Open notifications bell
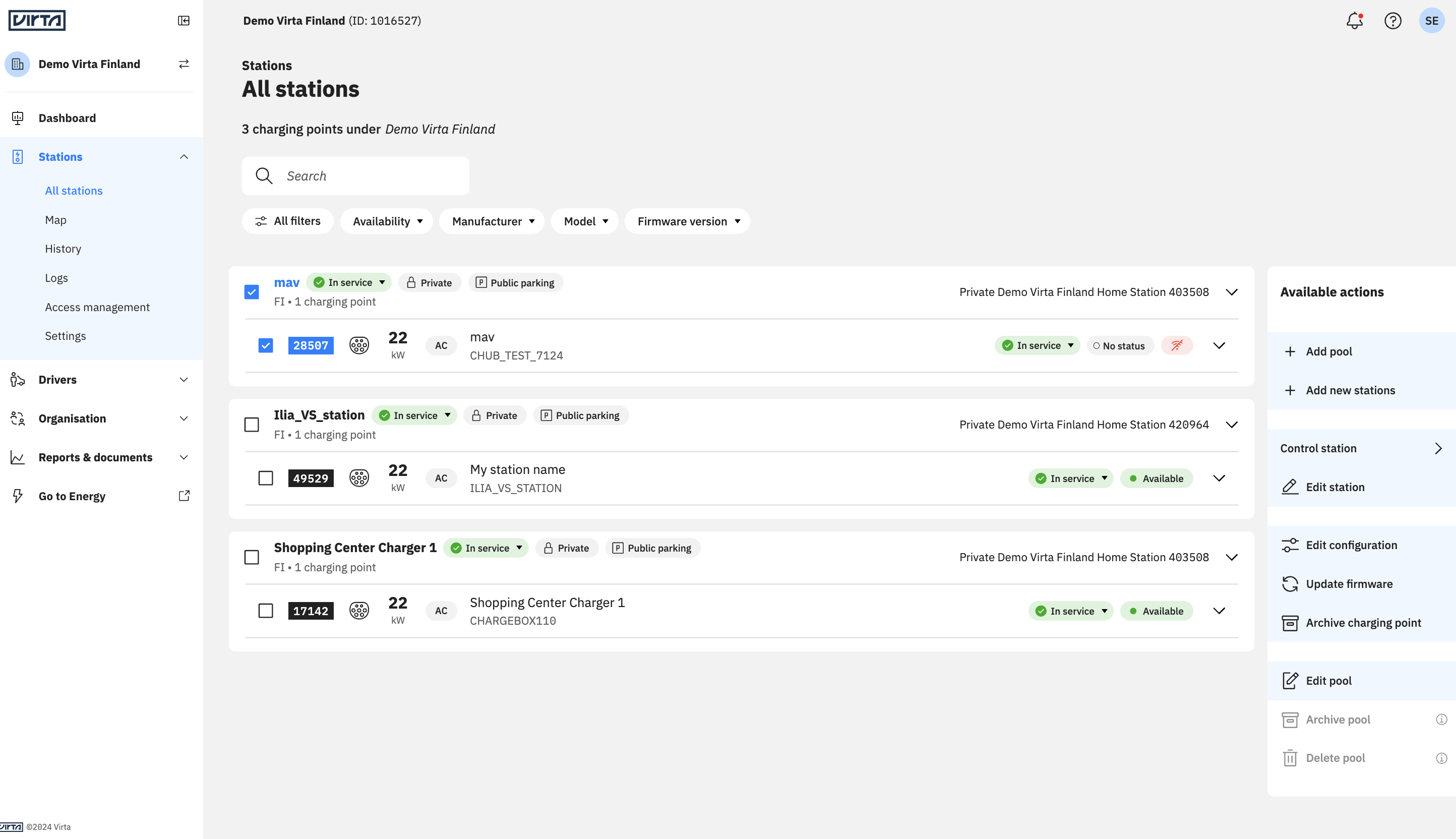 pos(1355,21)
